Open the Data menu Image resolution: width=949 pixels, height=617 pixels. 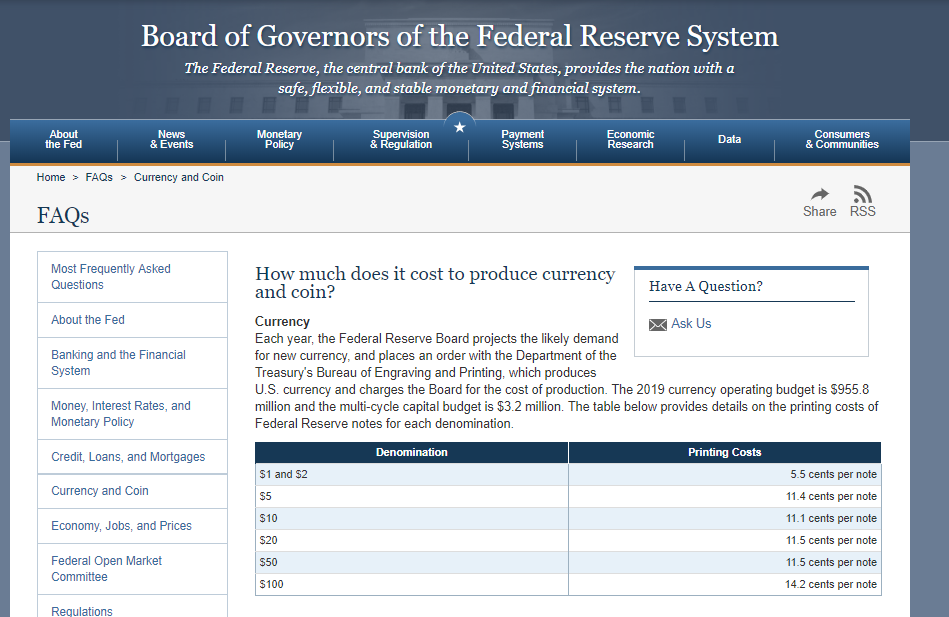point(729,139)
